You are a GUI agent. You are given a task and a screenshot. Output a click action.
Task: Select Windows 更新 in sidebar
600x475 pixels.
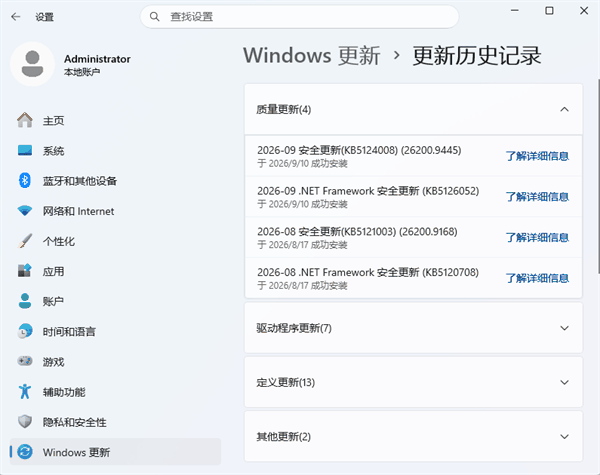[115, 452]
